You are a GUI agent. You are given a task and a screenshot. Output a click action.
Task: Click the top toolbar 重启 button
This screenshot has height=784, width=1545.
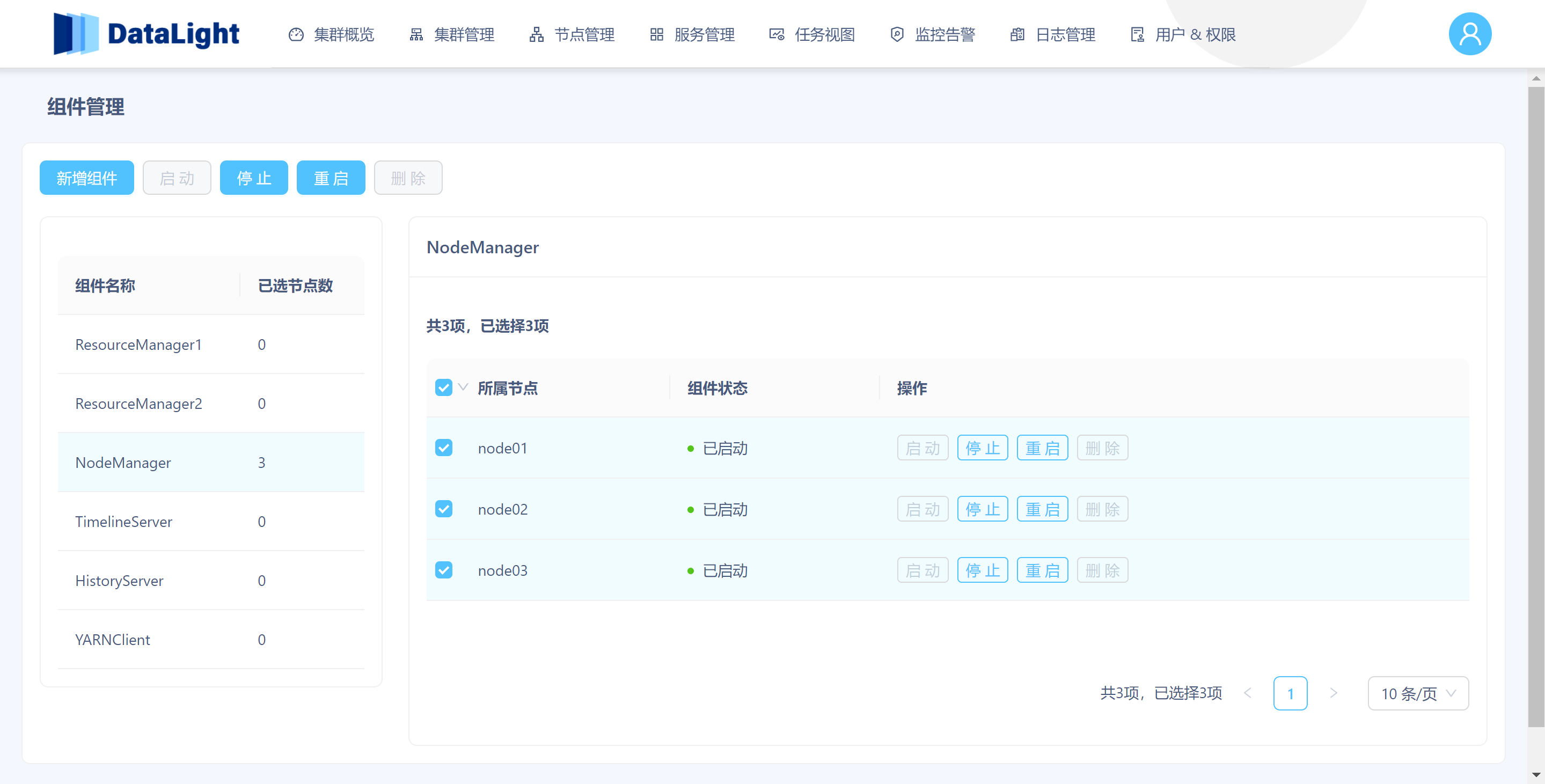click(x=331, y=178)
